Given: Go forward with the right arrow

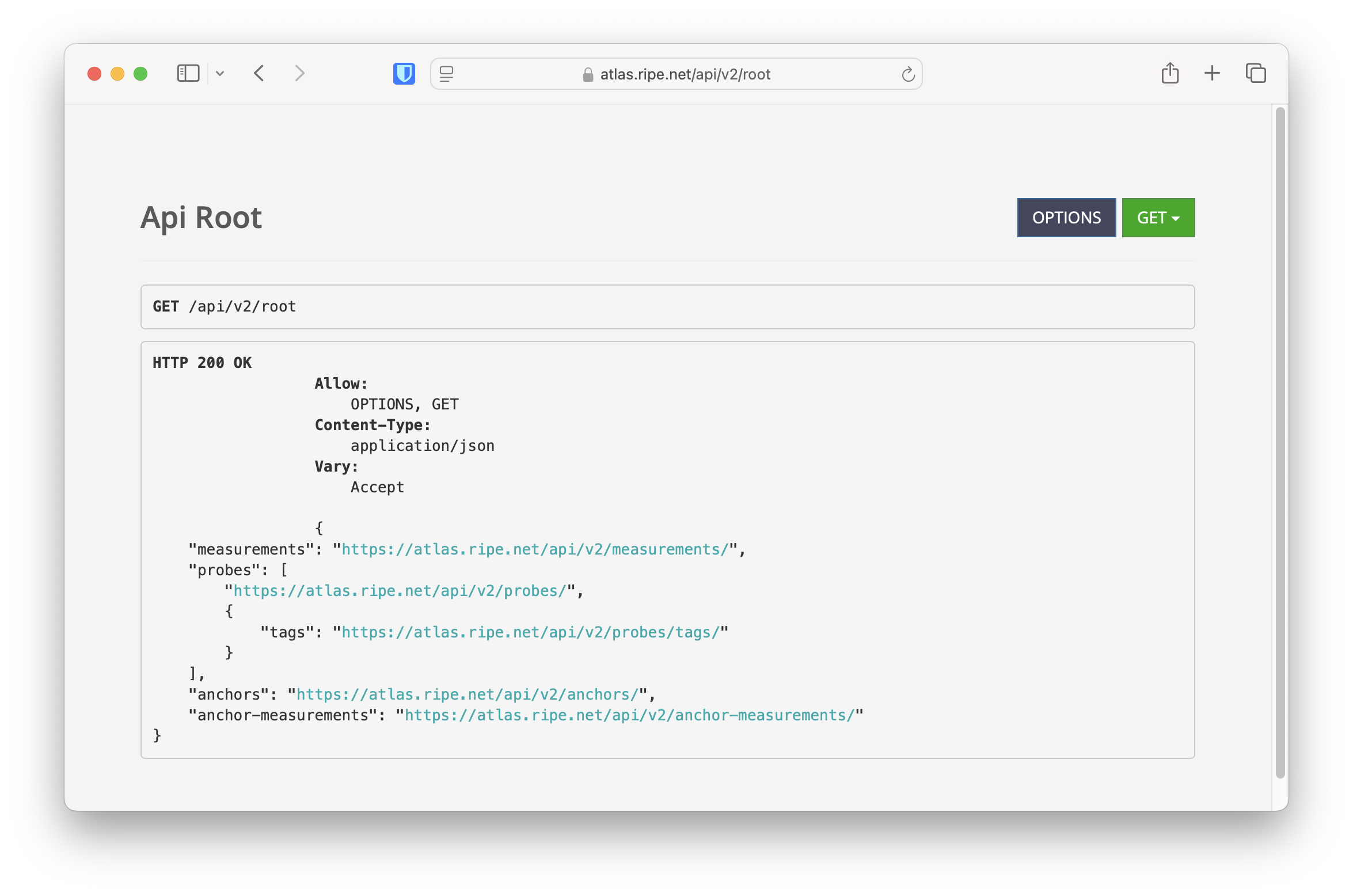Looking at the screenshot, I should pos(299,74).
